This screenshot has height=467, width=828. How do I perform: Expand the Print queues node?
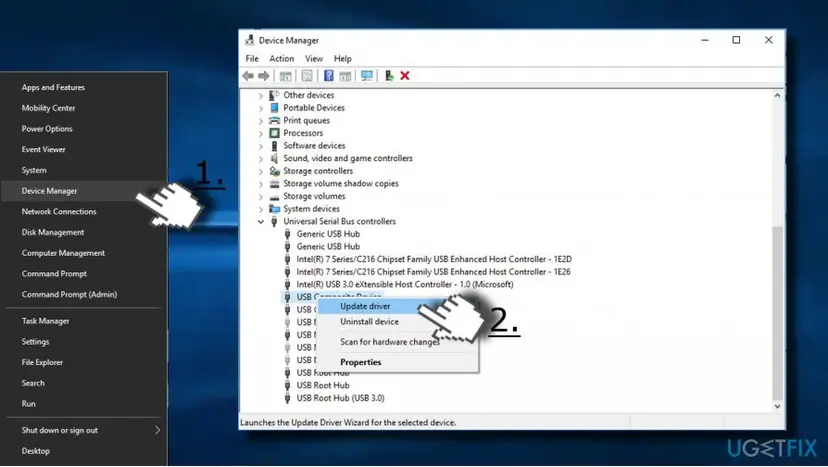coord(260,121)
